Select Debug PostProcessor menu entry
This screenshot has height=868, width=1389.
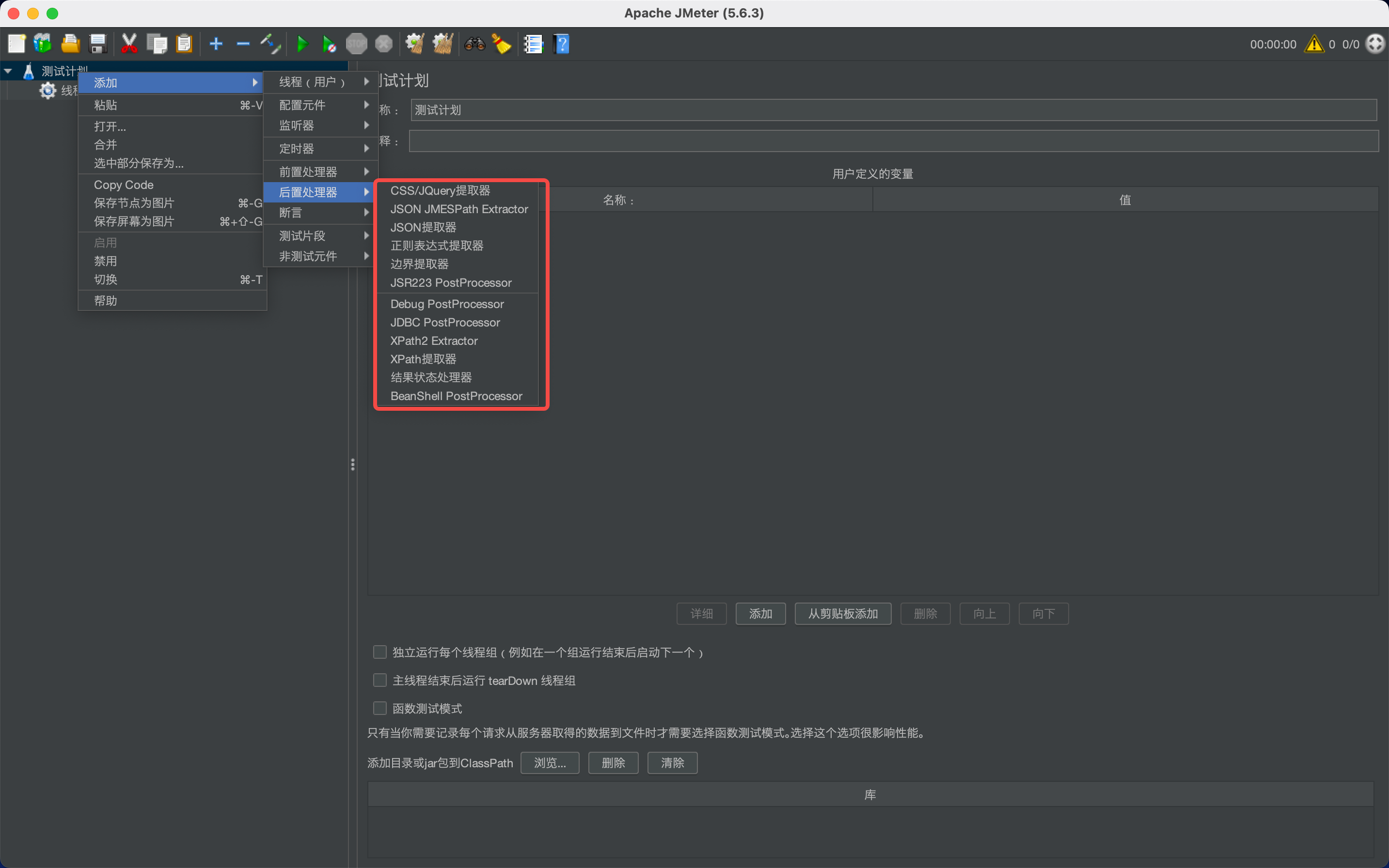(457, 304)
